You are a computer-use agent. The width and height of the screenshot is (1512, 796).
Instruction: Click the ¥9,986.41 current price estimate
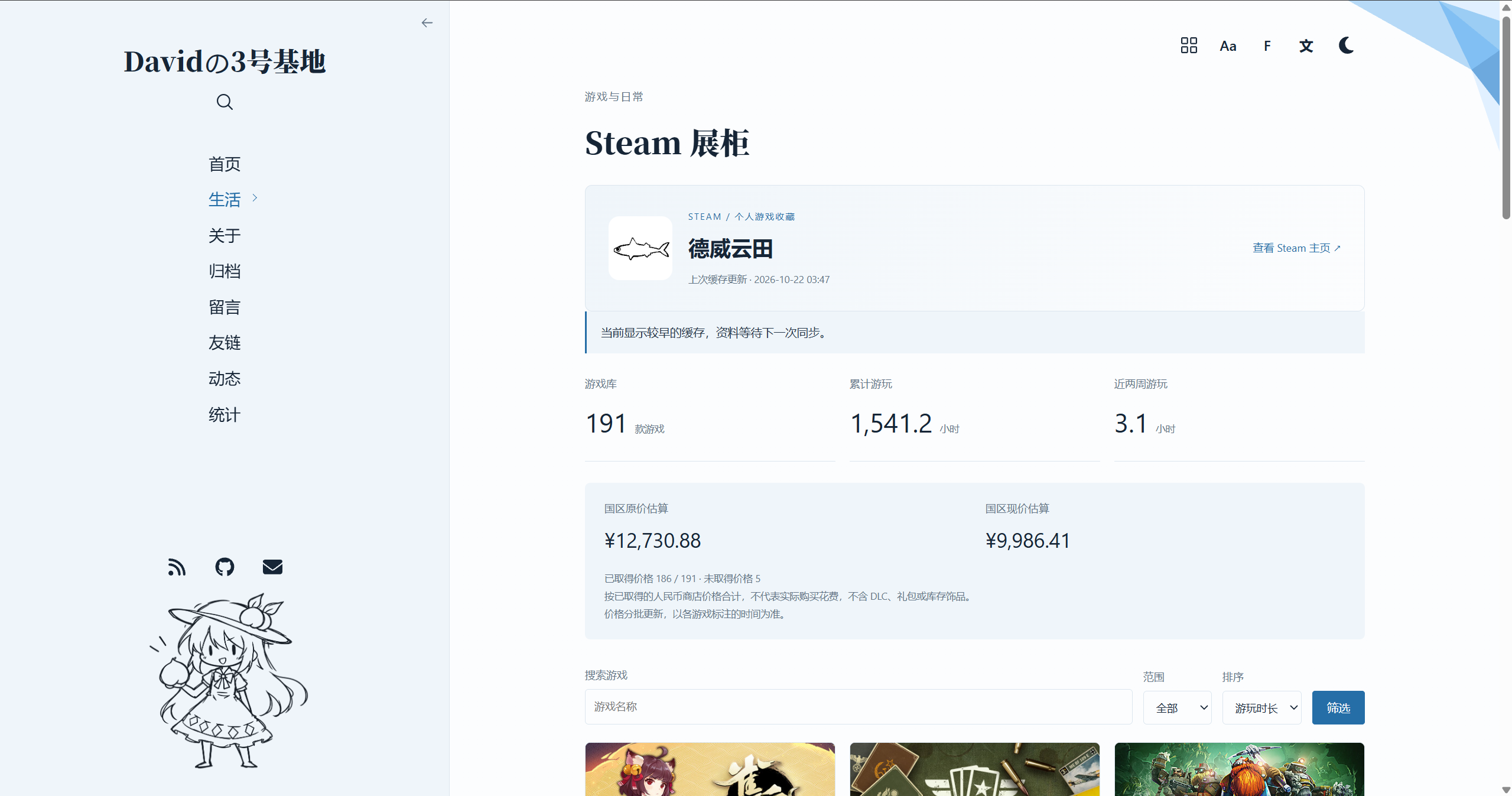pyautogui.click(x=1027, y=541)
